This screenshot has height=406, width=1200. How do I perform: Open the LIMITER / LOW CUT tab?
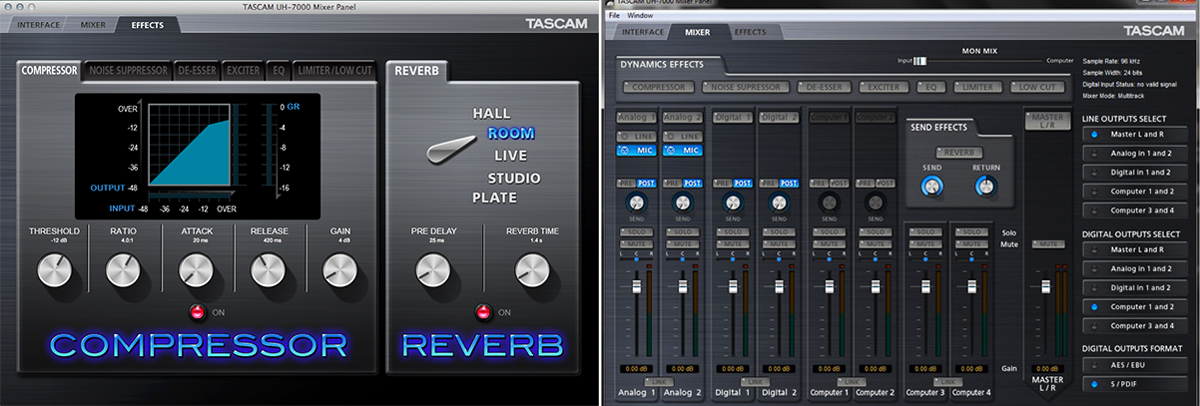pyautogui.click(x=336, y=71)
